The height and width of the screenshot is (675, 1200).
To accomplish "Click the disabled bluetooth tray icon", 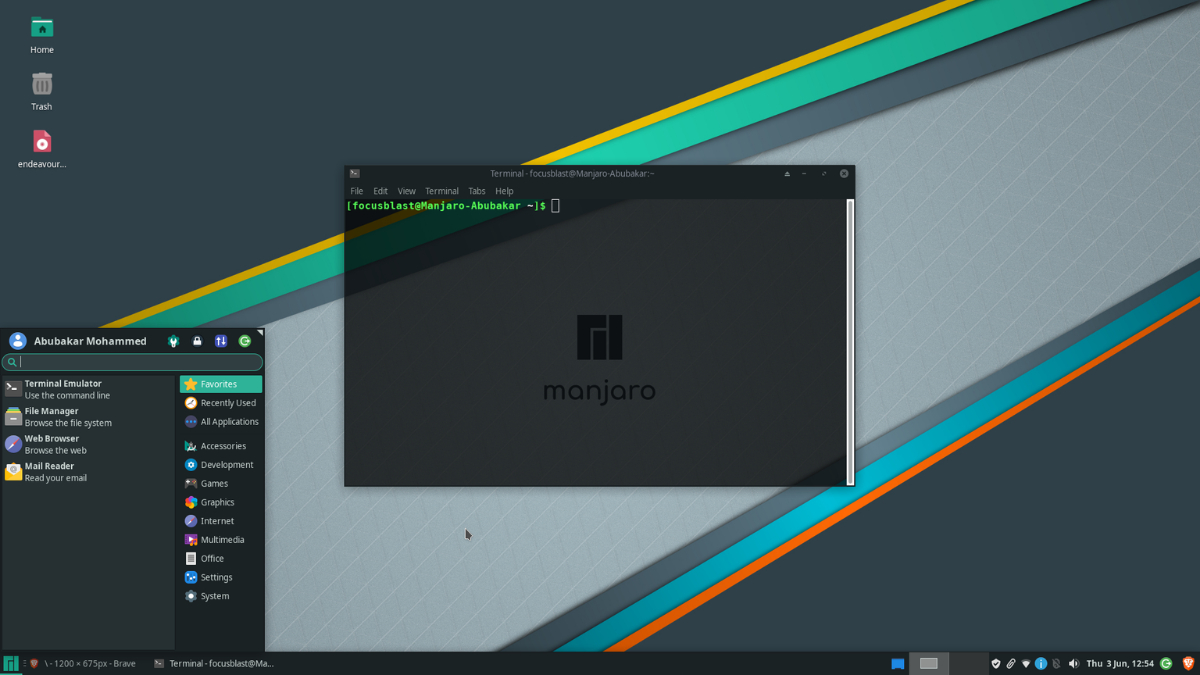I will coord(1056,663).
